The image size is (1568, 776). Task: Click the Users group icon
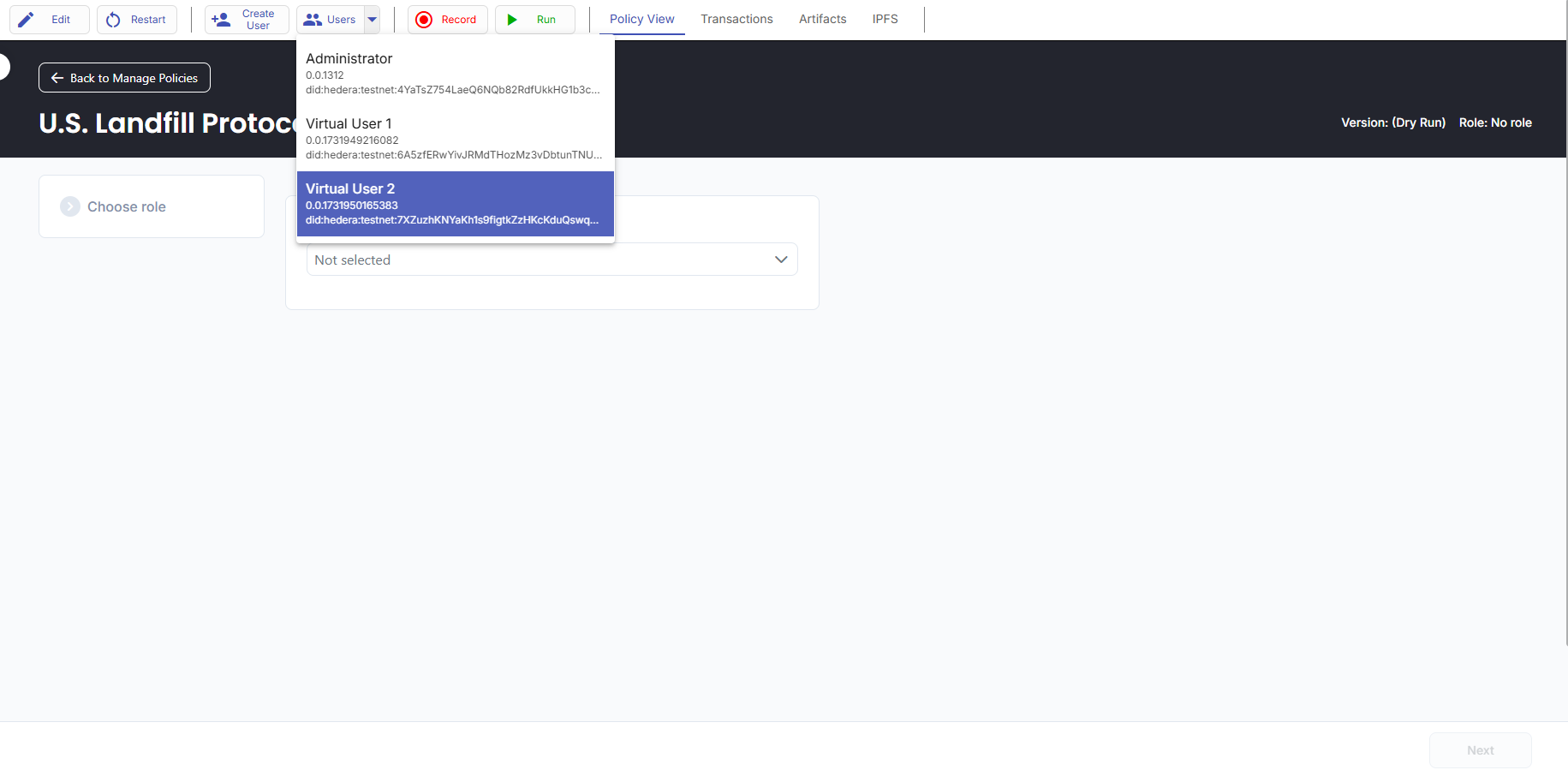coord(313,20)
